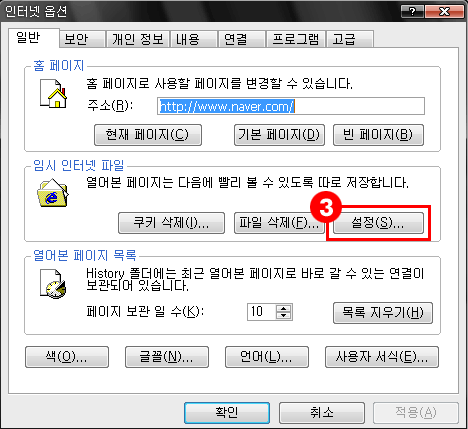Click the home page house icon

(53, 94)
